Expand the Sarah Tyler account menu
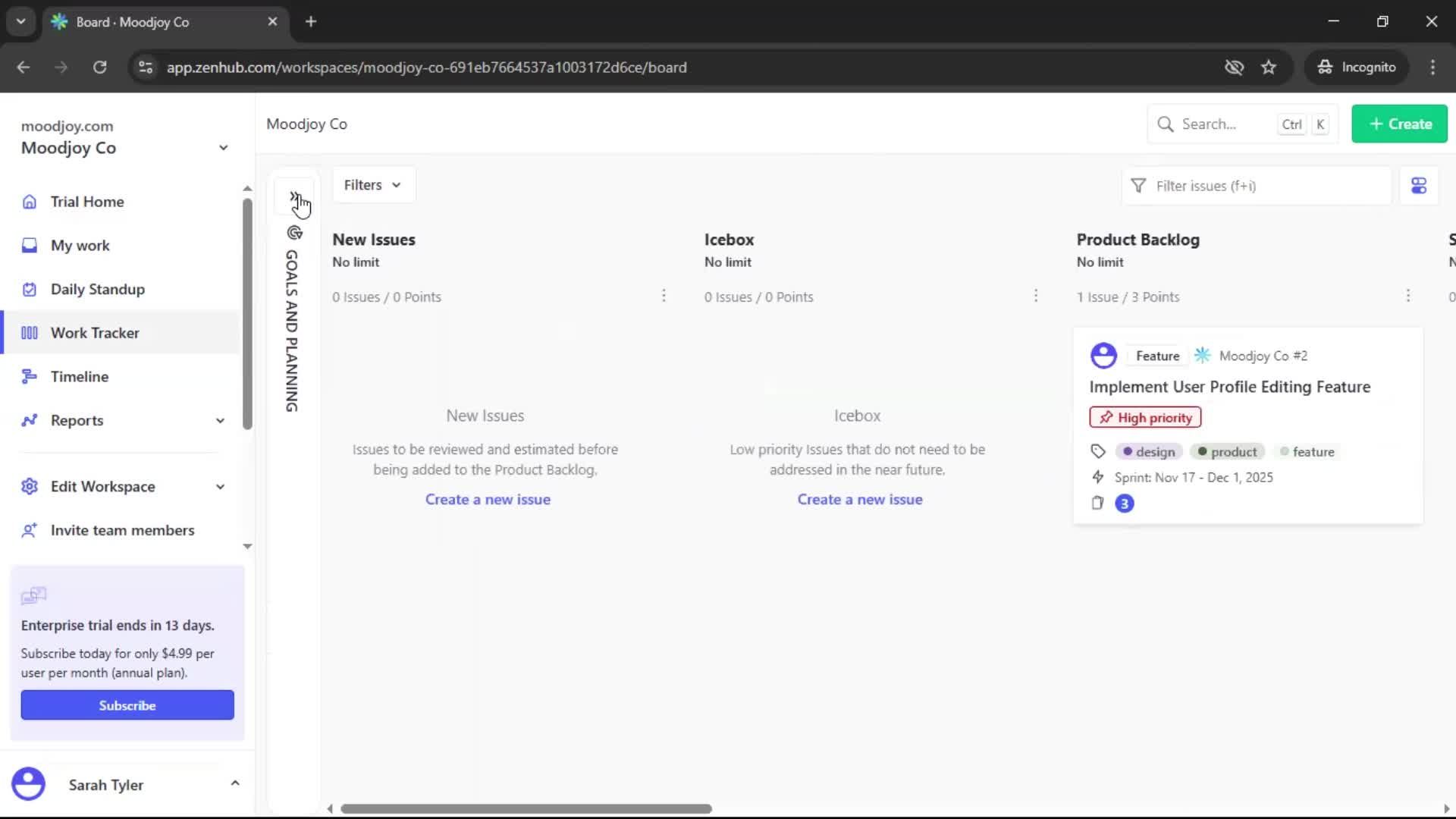The image size is (1456, 819). (x=234, y=784)
